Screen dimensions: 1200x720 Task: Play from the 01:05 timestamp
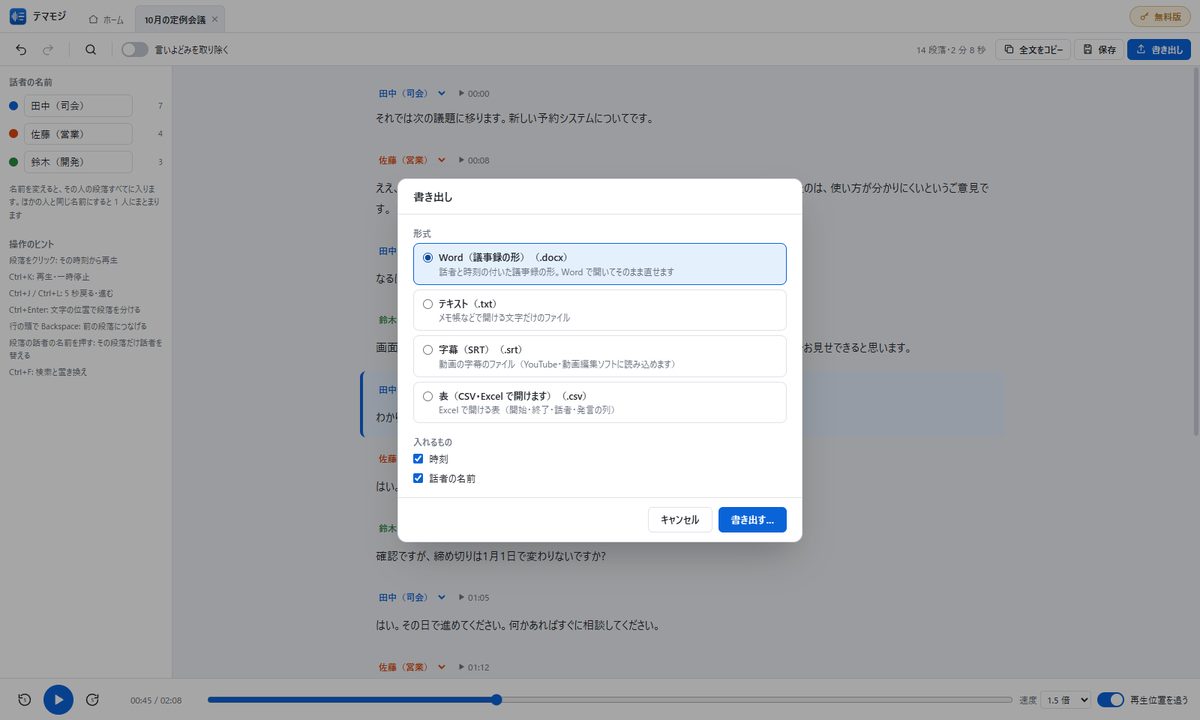[473, 597]
